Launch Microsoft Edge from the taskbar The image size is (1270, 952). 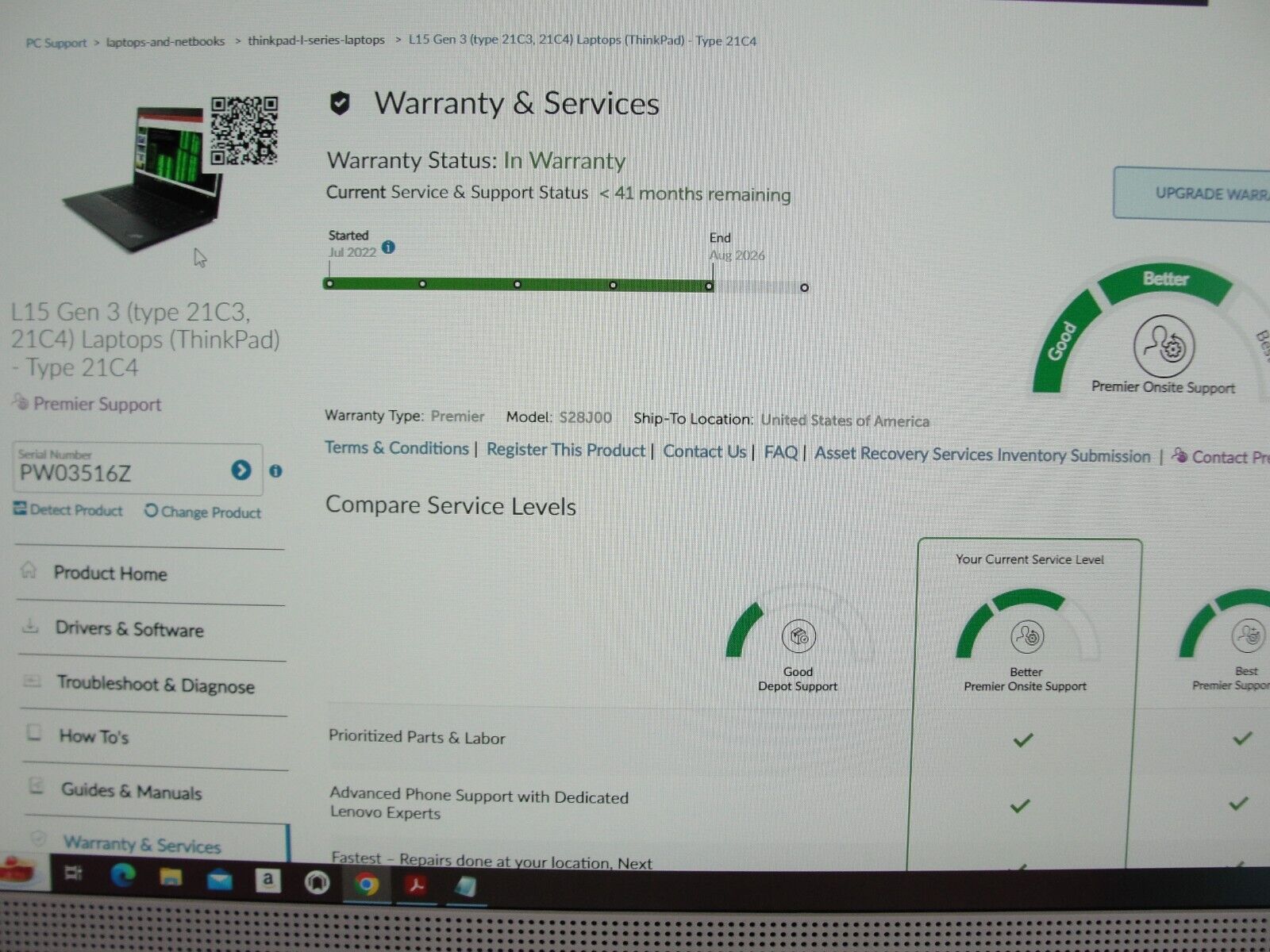pyautogui.click(x=121, y=875)
